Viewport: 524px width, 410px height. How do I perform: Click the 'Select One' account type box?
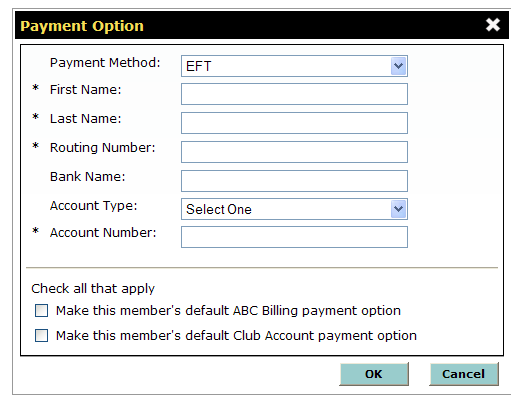tap(294, 209)
